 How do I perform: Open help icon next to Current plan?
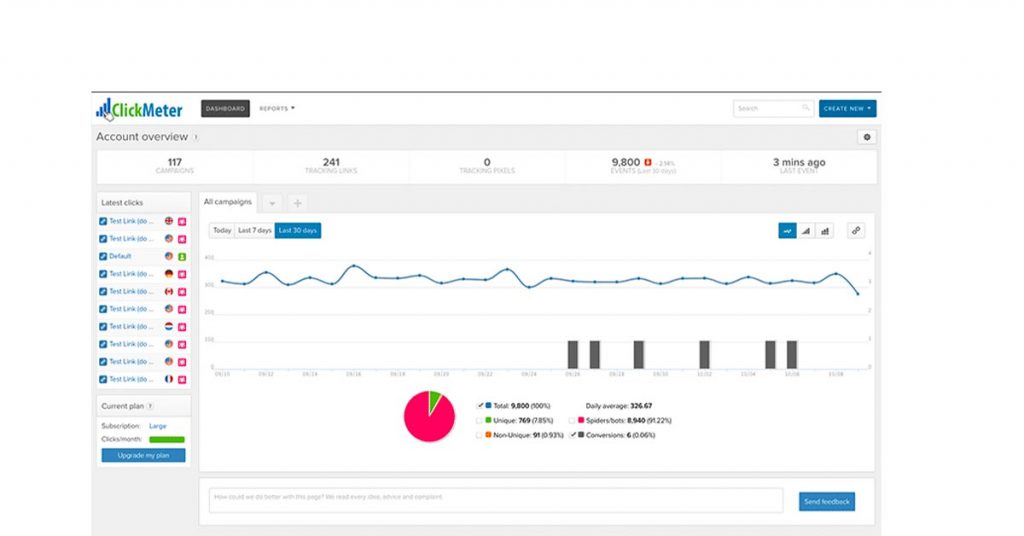point(150,406)
